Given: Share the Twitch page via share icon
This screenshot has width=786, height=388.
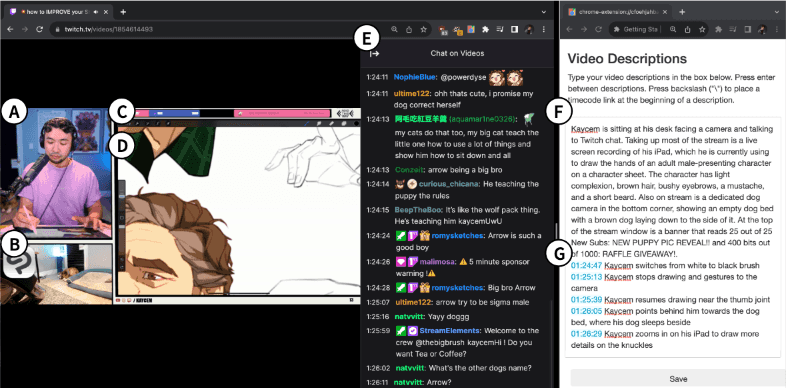Looking at the screenshot, I should click(x=409, y=30).
